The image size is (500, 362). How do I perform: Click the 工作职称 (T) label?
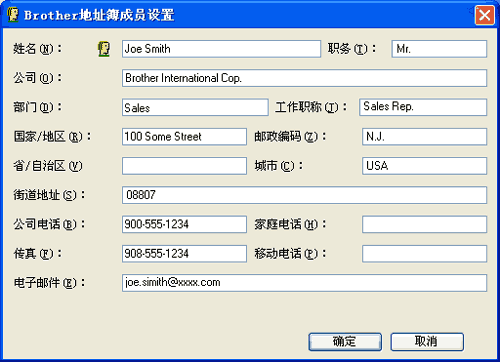(311, 107)
